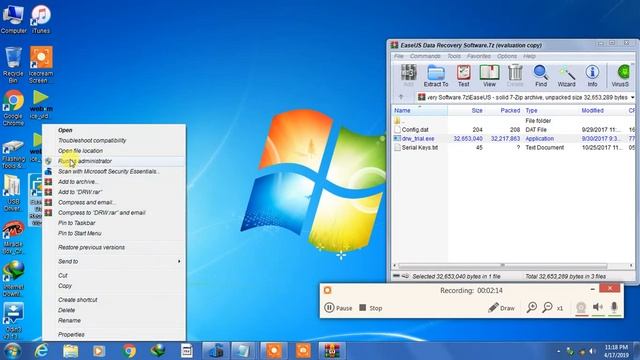Choose Compress and email...

(114, 202)
